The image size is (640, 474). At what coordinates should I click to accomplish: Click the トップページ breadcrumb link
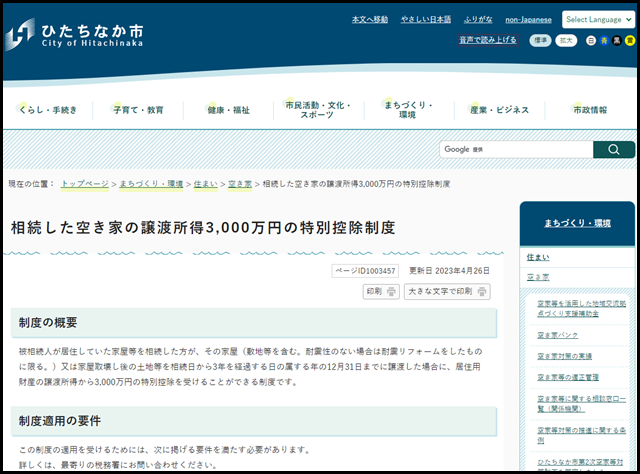click(x=84, y=185)
